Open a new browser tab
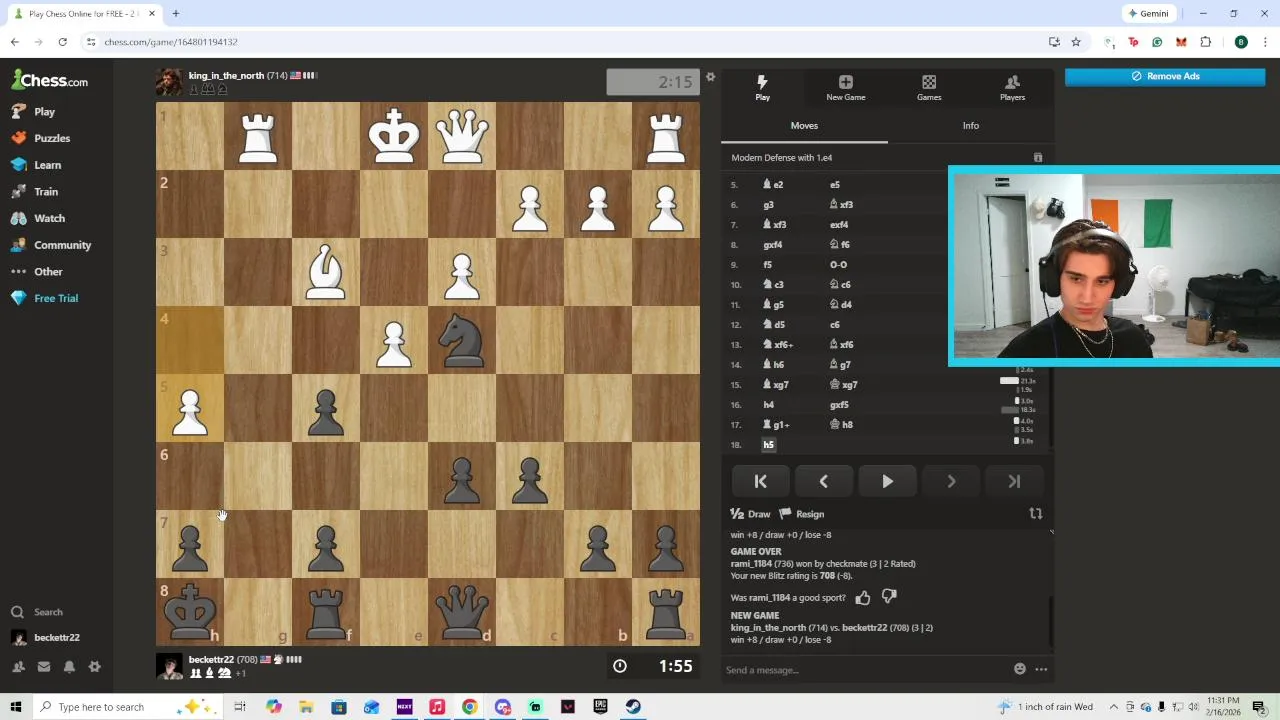 [x=175, y=14]
